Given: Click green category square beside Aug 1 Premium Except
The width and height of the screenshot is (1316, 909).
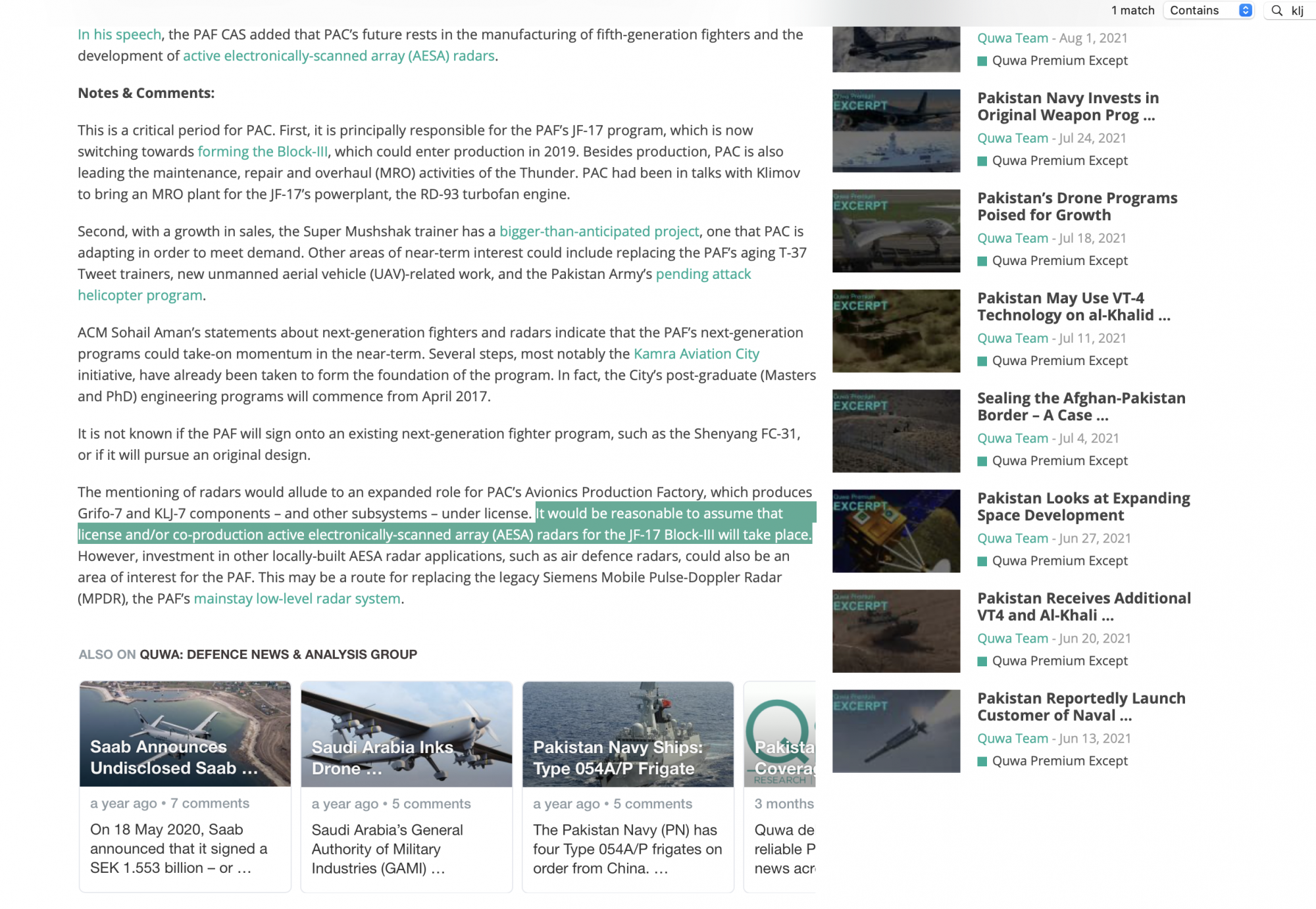Looking at the screenshot, I should click(982, 61).
